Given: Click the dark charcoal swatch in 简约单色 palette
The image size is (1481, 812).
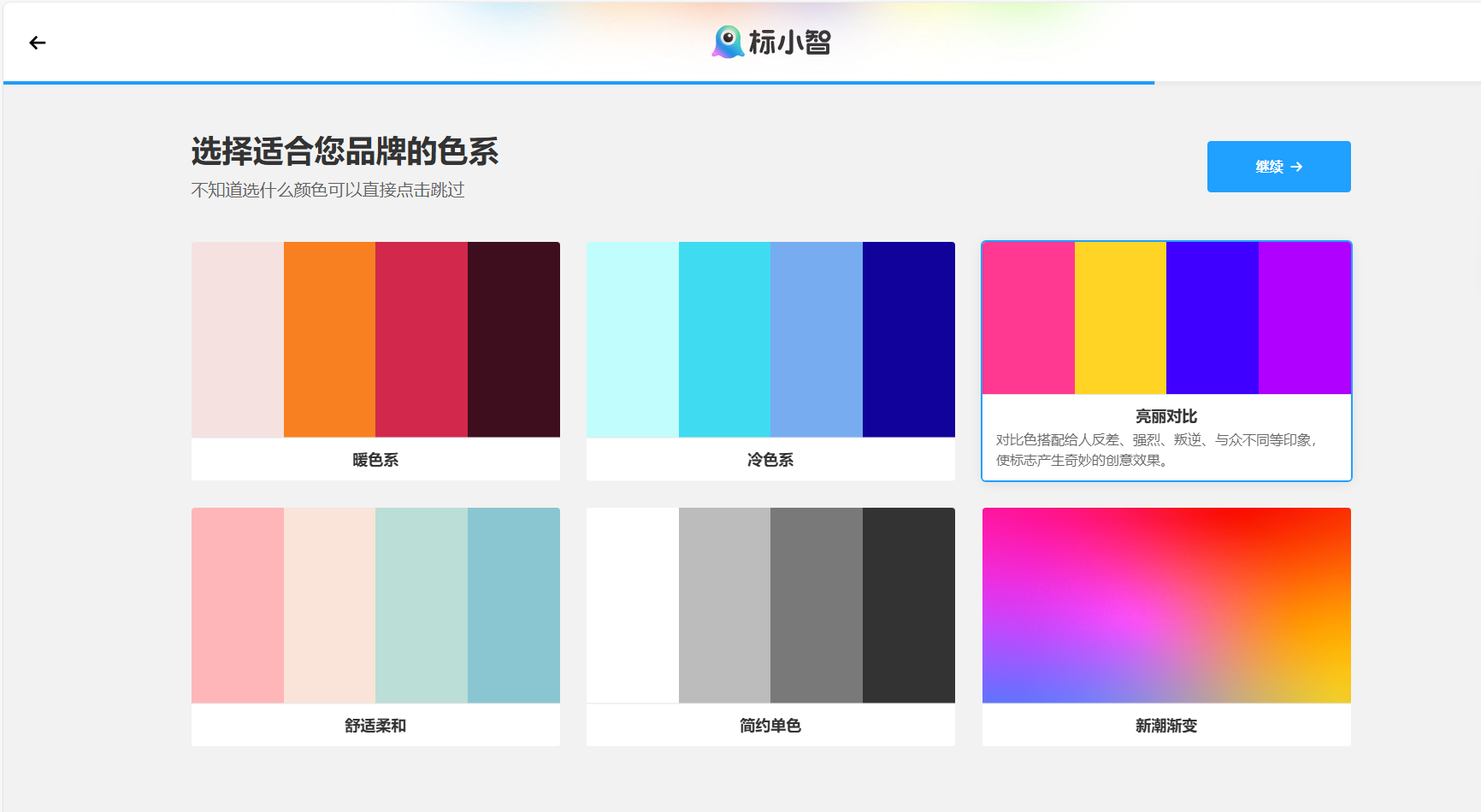Looking at the screenshot, I should 909,605.
